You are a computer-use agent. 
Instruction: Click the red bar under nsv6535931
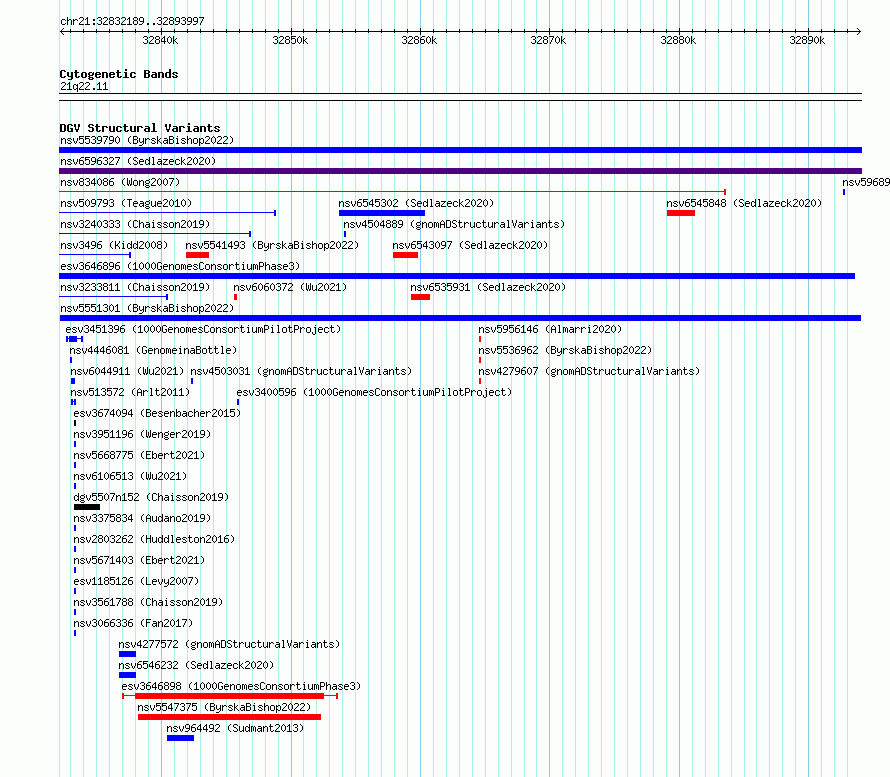pyautogui.click(x=421, y=297)
